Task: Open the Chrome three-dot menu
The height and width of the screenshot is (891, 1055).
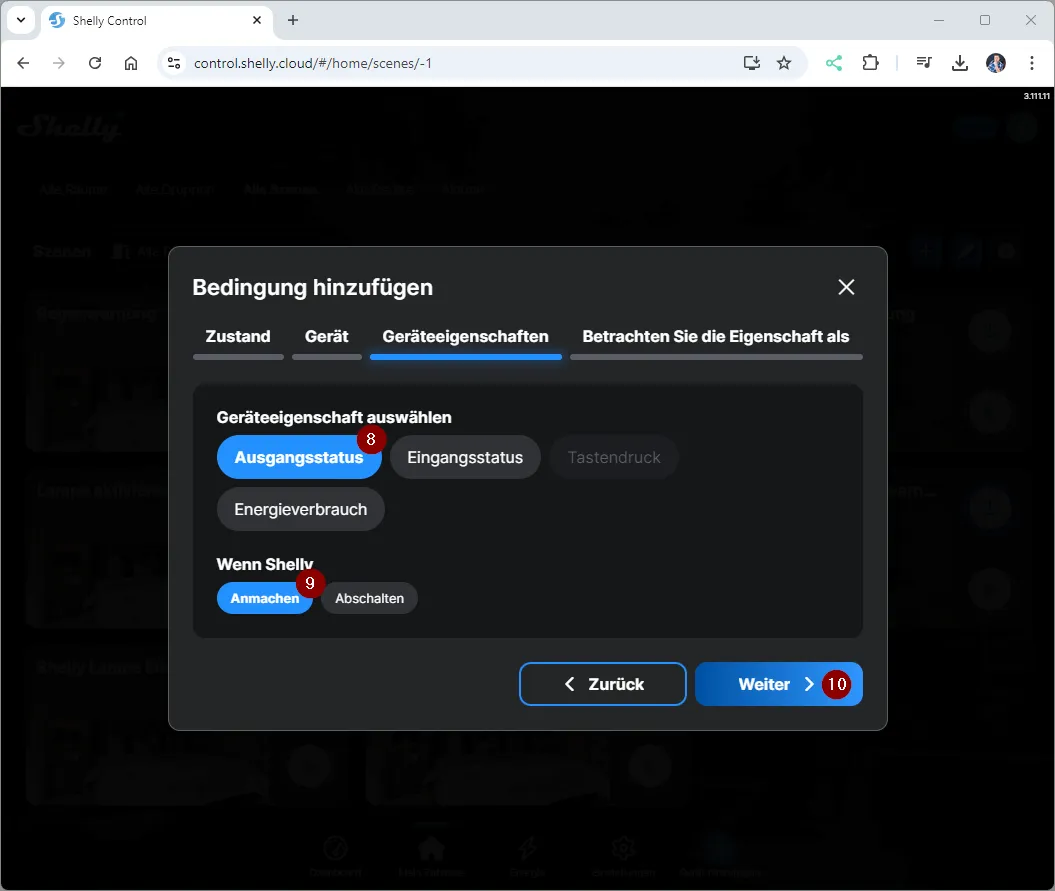Action: point(1031,63)
